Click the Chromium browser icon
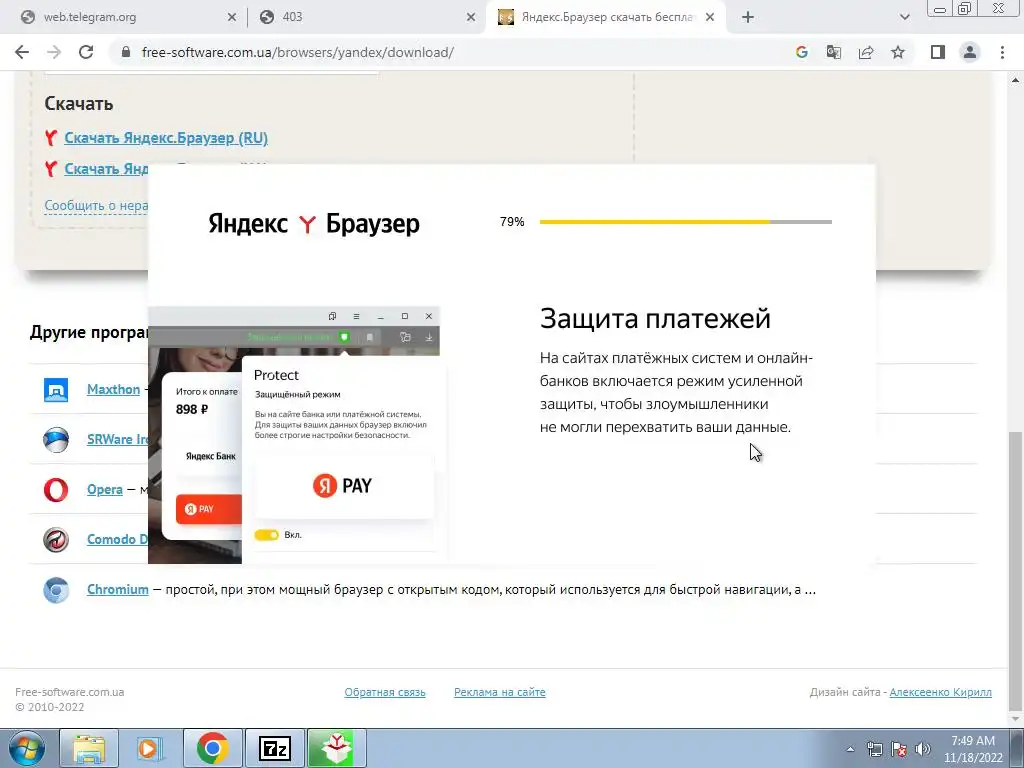Screen dimensions: 1024x768 pyautogui.click(x=56, y=590)
